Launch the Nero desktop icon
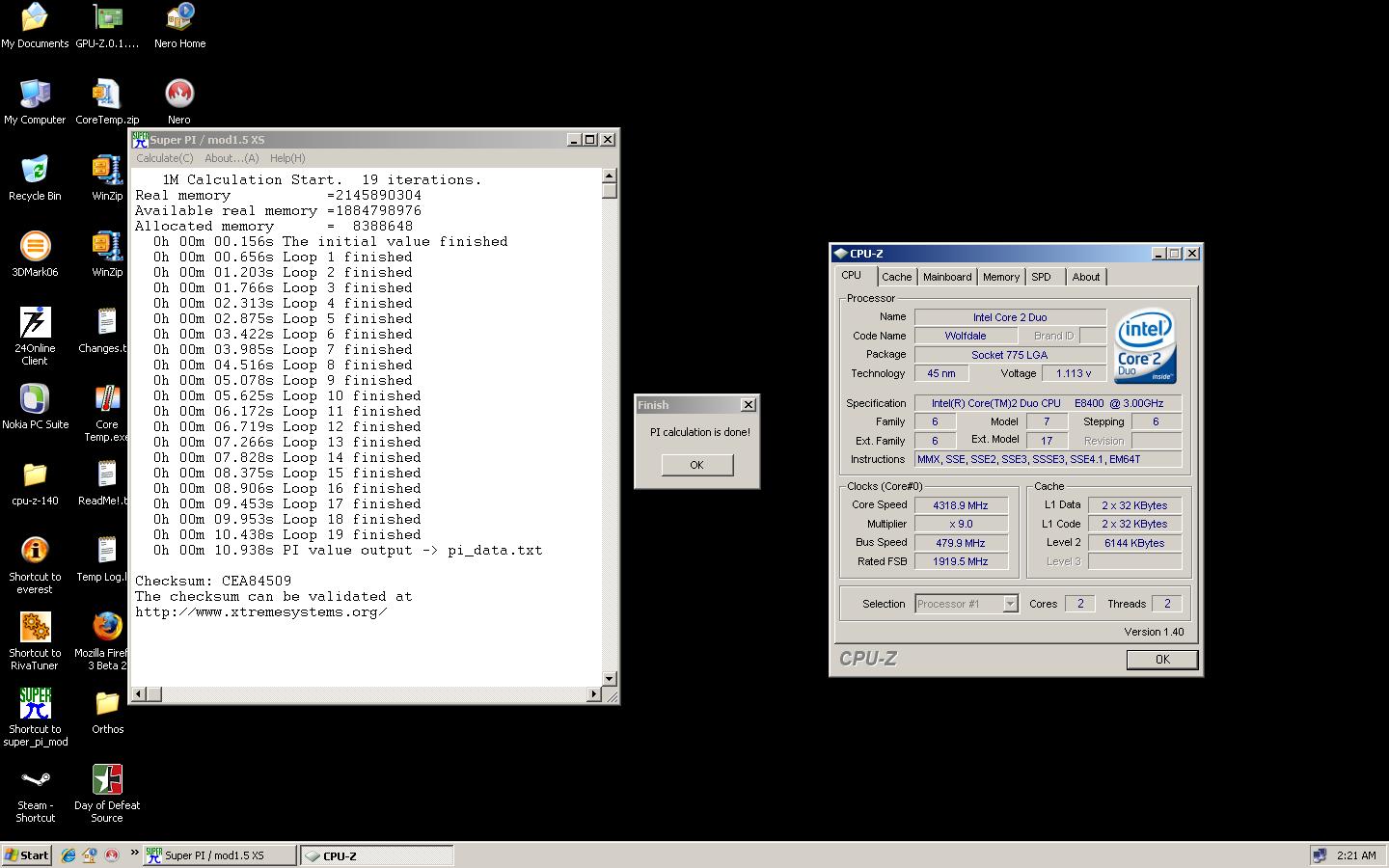Screen dimensions: 1389x868 179,102
